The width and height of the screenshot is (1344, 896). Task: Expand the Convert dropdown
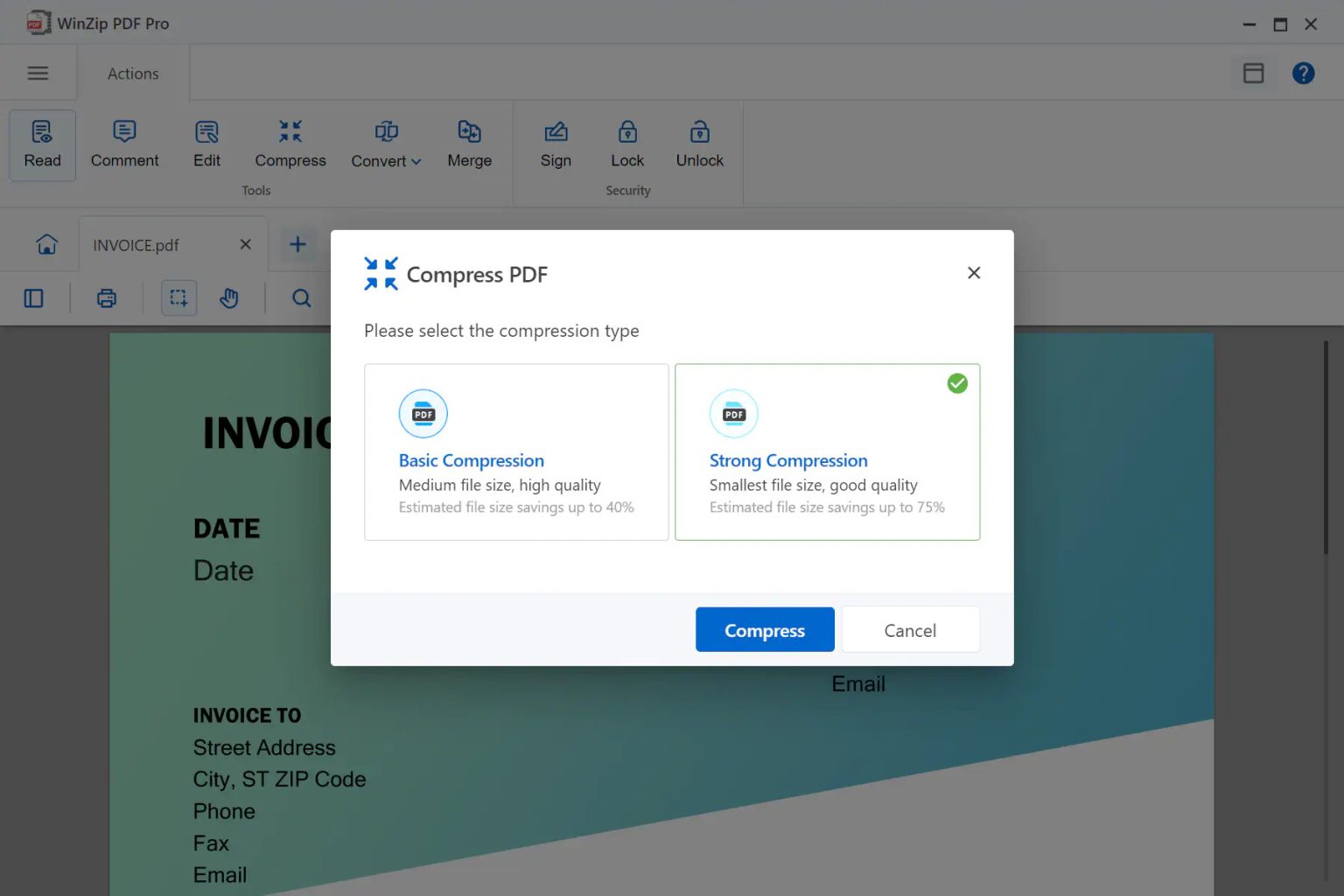point(385,144)
